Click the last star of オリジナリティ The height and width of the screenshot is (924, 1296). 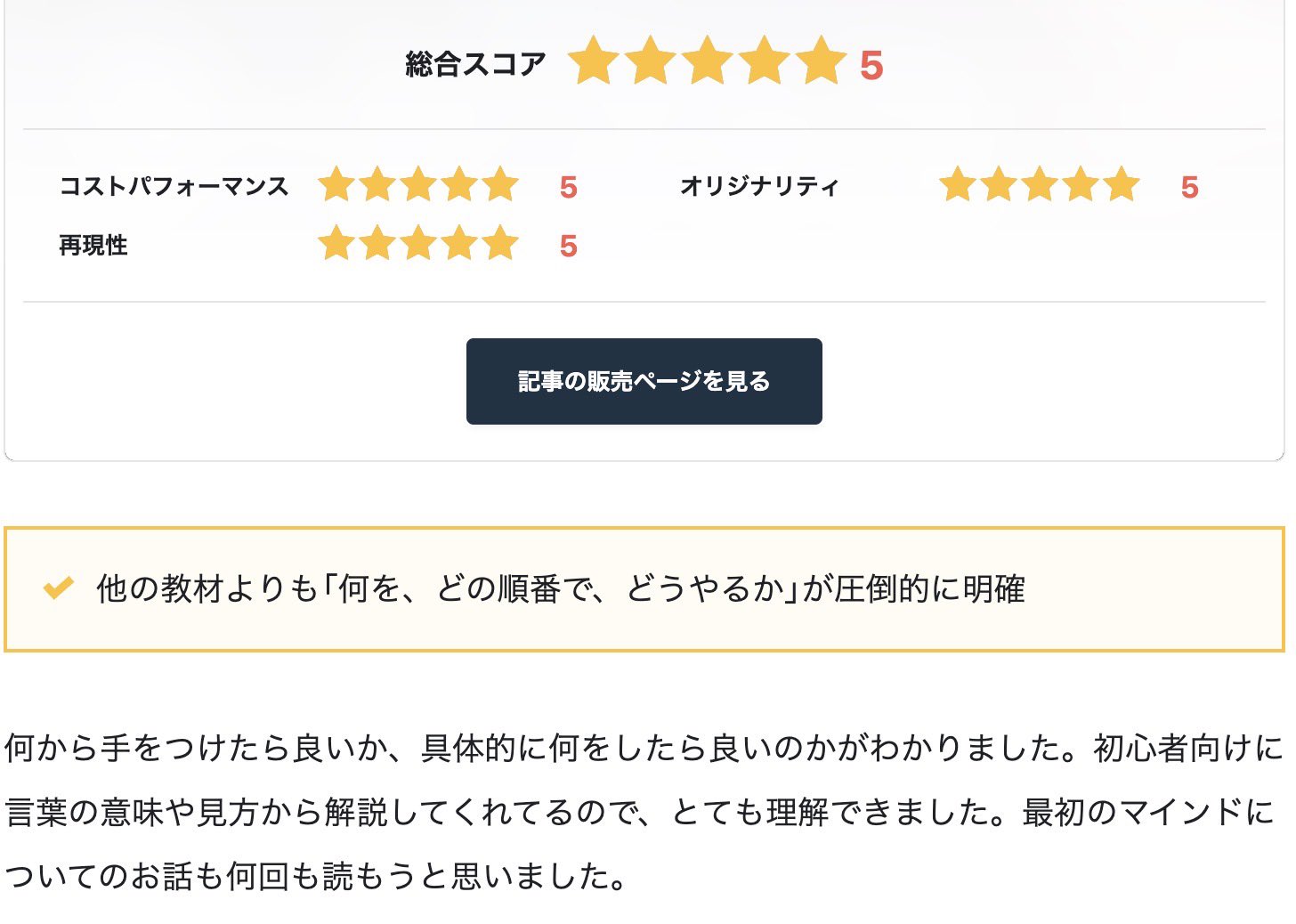coord(1122,185)
